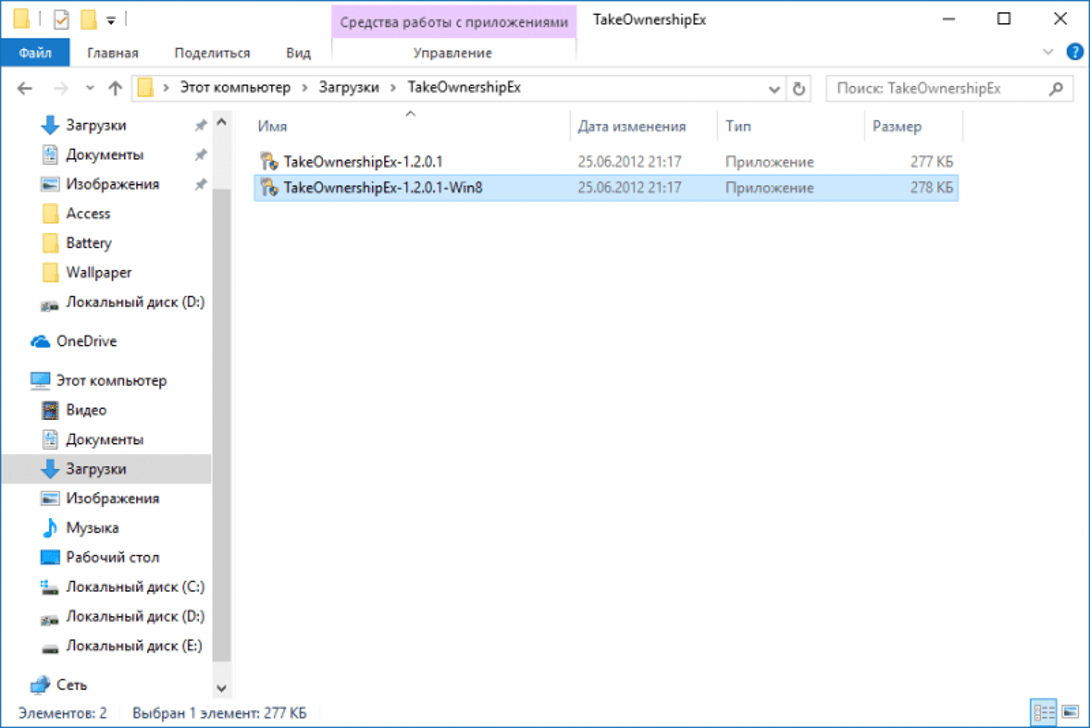Click the Refresh address bar button
This screenshot has width=1090, height=728.
[x=798, y=88]
